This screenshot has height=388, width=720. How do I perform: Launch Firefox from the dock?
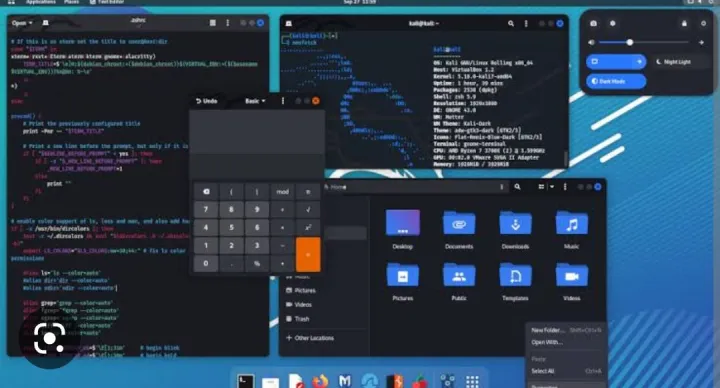[x=321, y=381]
